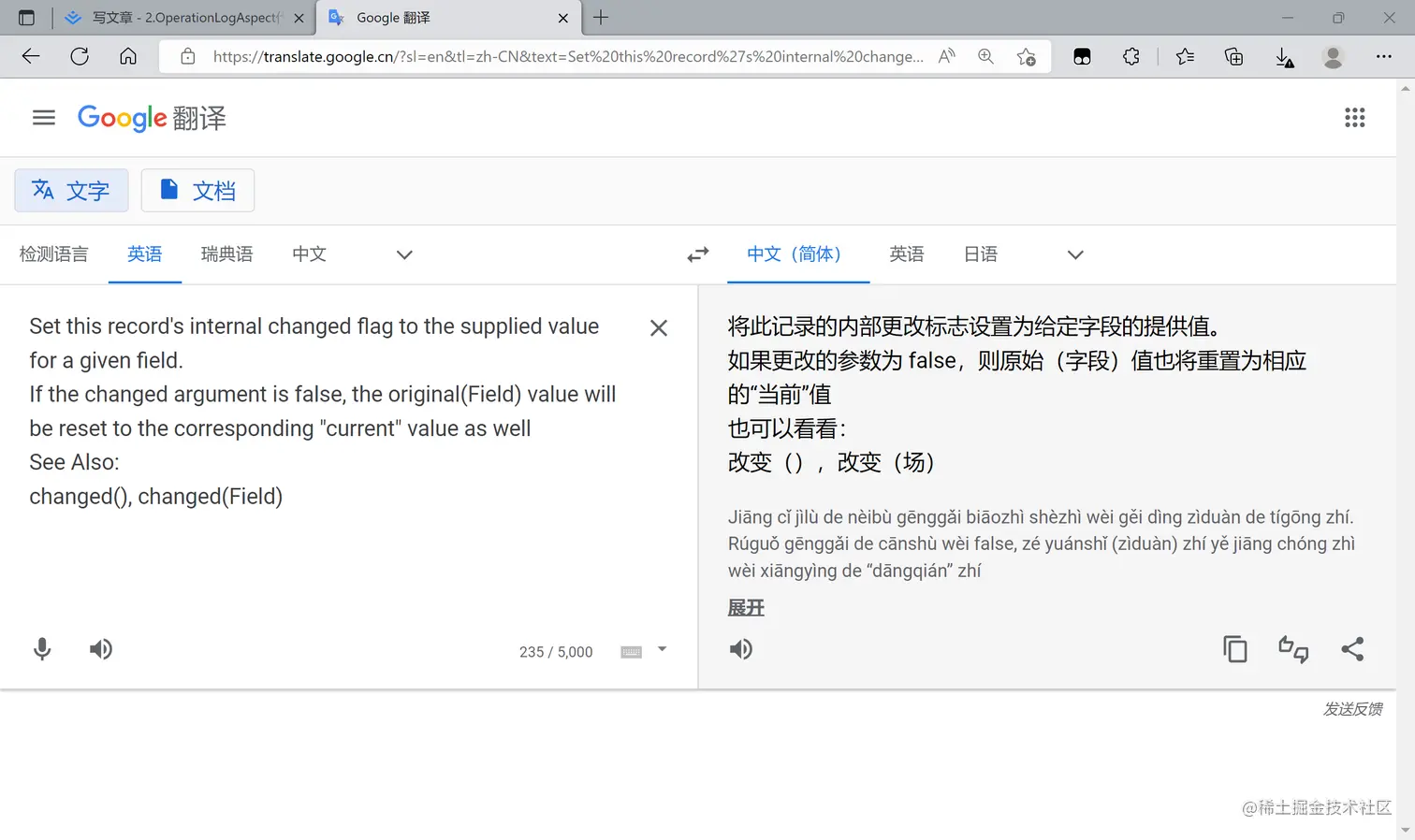This screenshot has width=1415, height=840.
Task: Choose 英语 as target language
Action: click(907, 254)
